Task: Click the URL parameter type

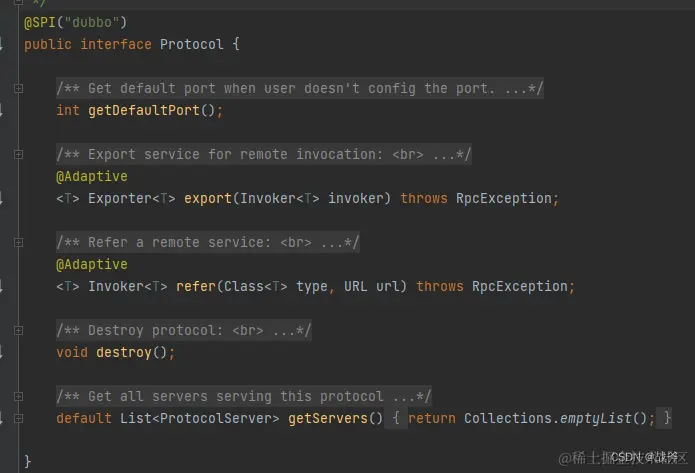Action: [356, 286]
